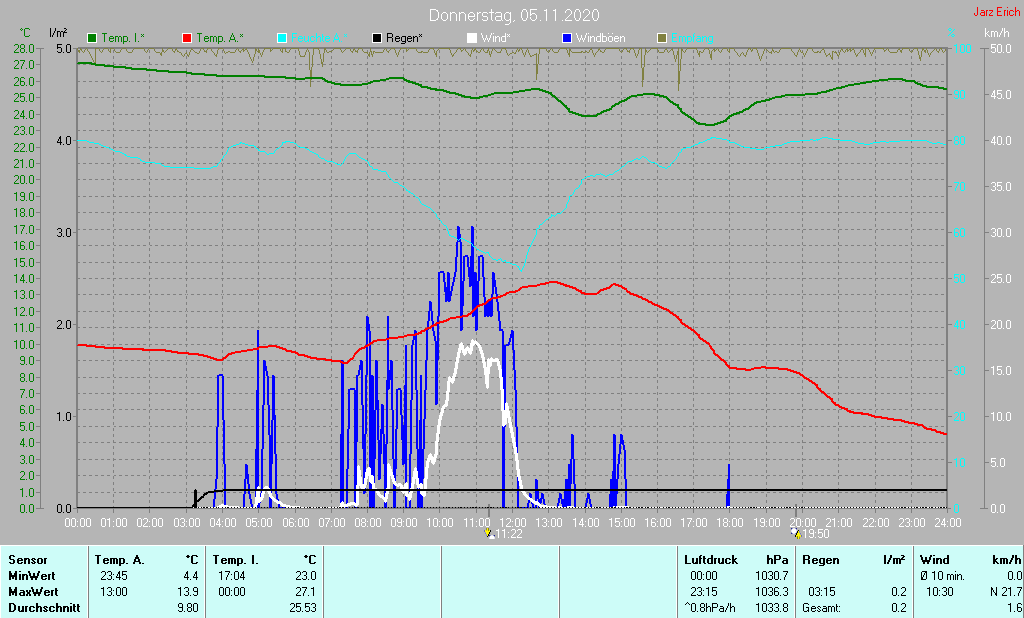
Task: Click the chart title Donnerstag, 05.11.2020
Action: pyautogui.click(x=514, y=15)
